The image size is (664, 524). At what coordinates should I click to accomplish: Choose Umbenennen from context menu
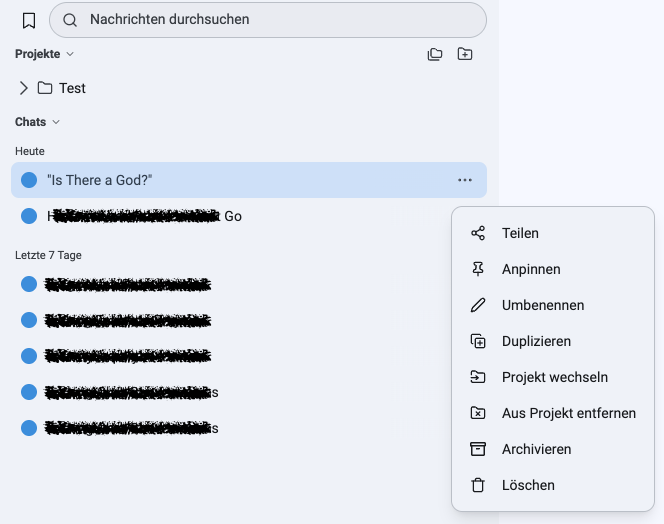(553, 305)
